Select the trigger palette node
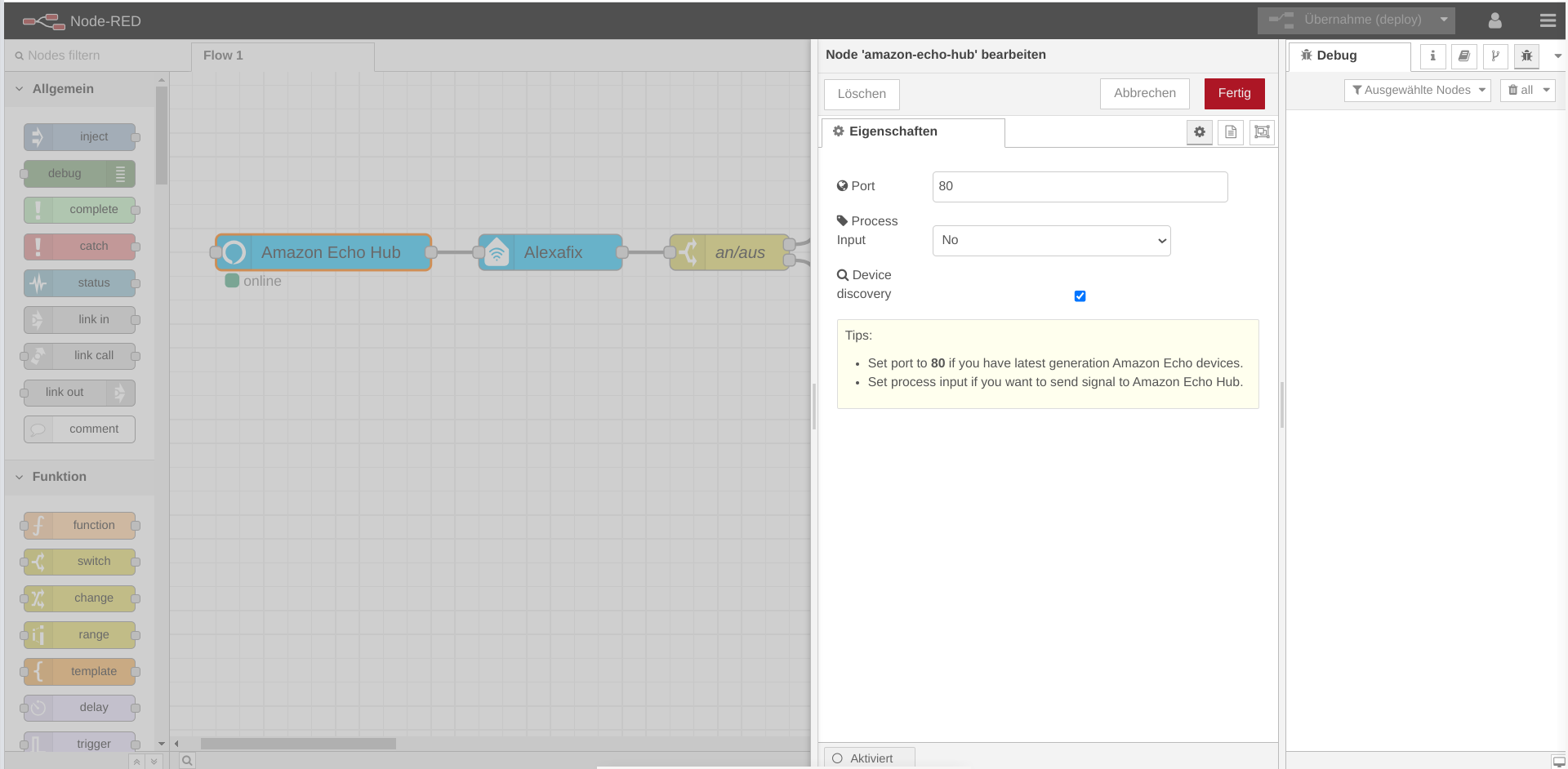 [x=79, y=742]
